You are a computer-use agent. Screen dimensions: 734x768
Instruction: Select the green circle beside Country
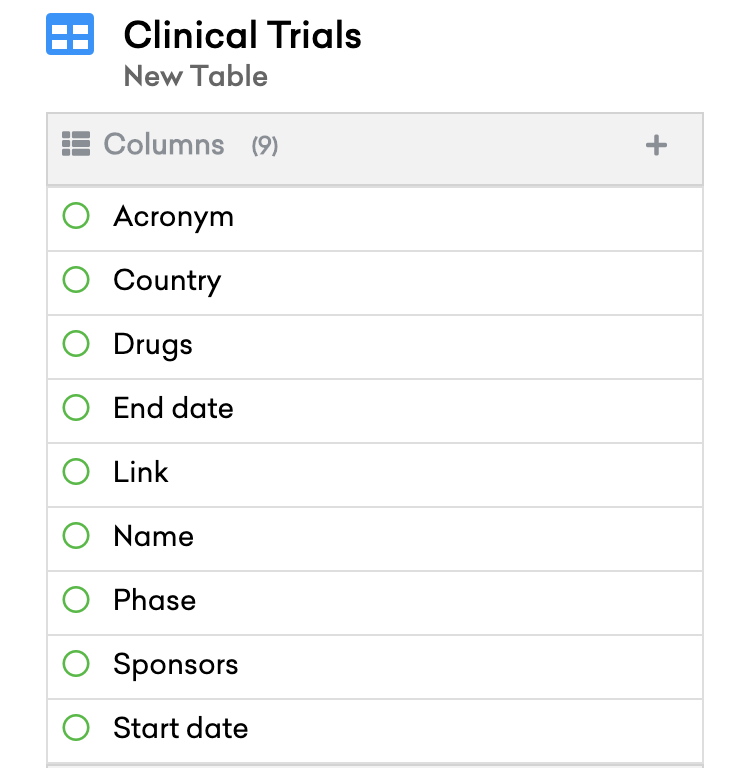click(x=76, y=280)
